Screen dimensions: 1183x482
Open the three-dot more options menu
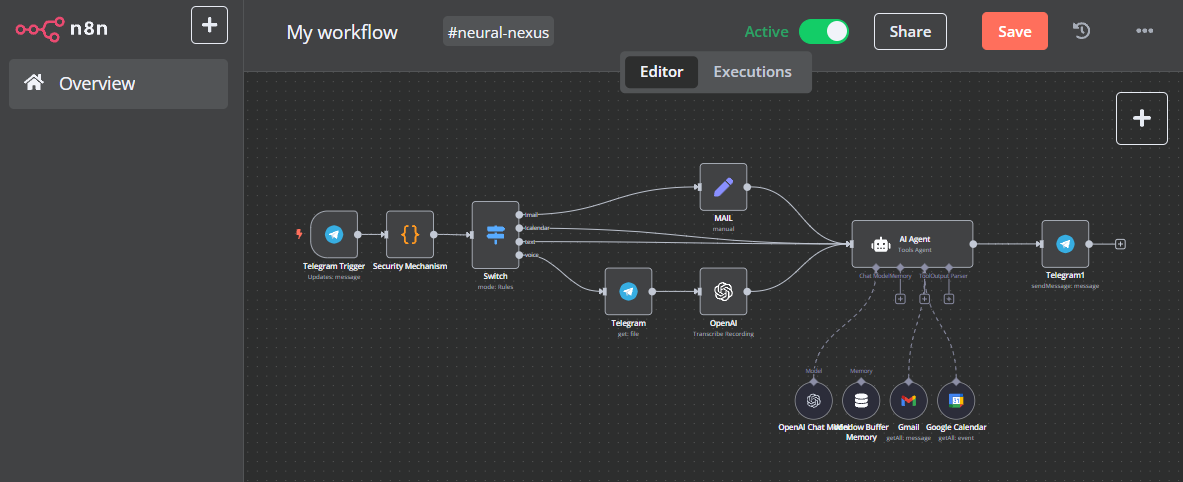click(x=1145, y=31)
